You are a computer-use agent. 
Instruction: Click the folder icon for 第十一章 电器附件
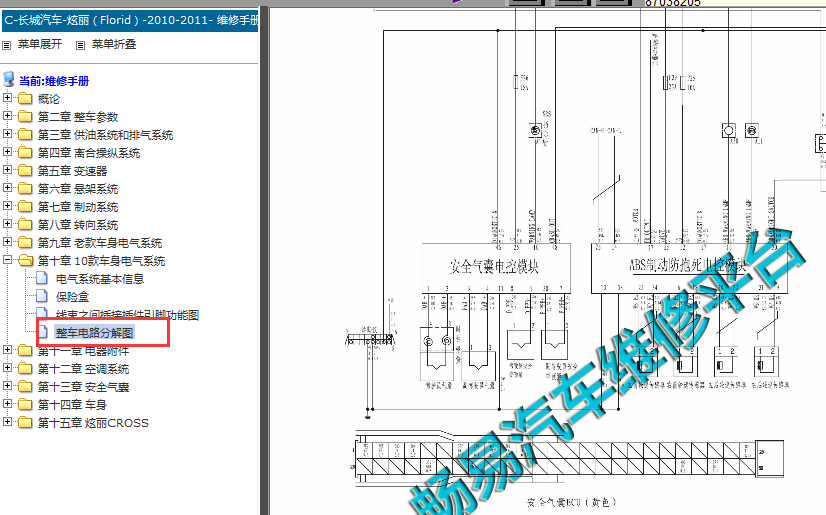tap(25, 351)
